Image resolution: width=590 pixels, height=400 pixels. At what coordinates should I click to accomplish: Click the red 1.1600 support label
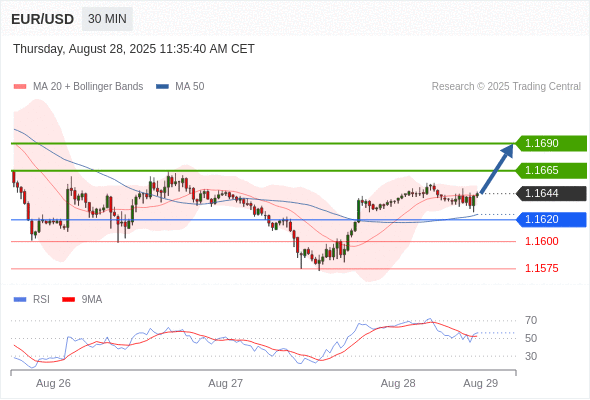tap(541, 241)
